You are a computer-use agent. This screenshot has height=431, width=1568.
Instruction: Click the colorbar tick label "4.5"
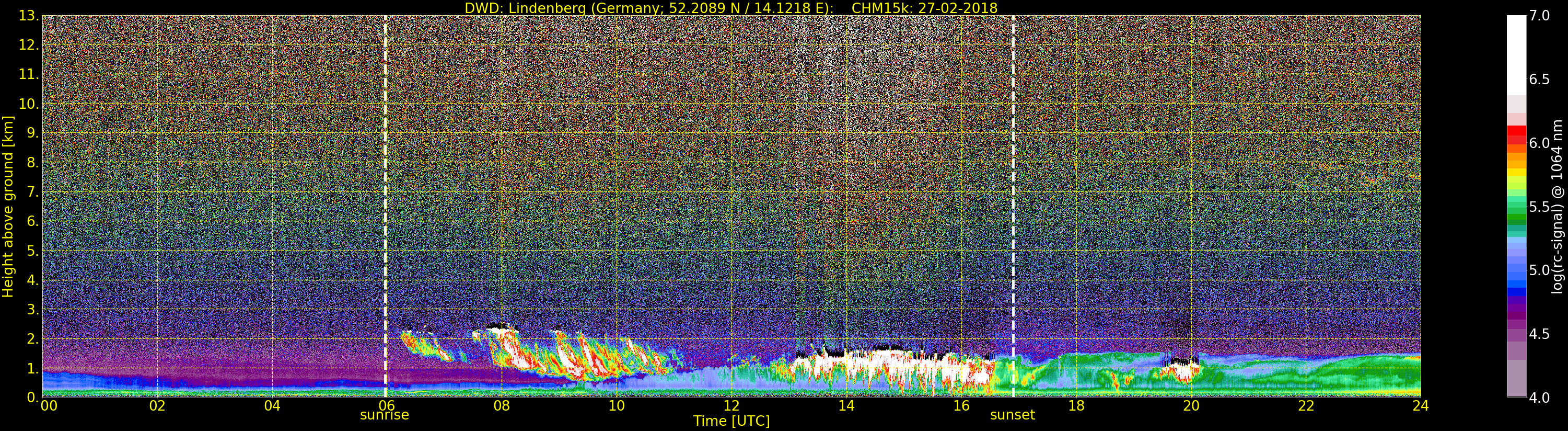coord(1539,334)
